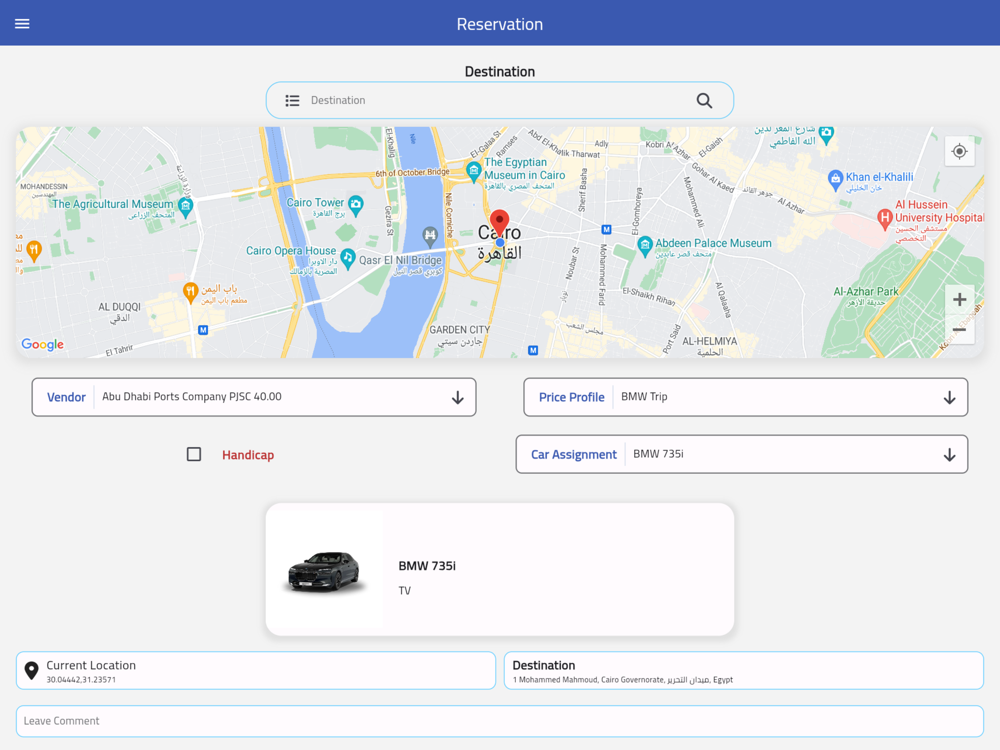1000x750 pixels.
Task: Open the Car Assignment dropdown
Action: pos(742,454)
